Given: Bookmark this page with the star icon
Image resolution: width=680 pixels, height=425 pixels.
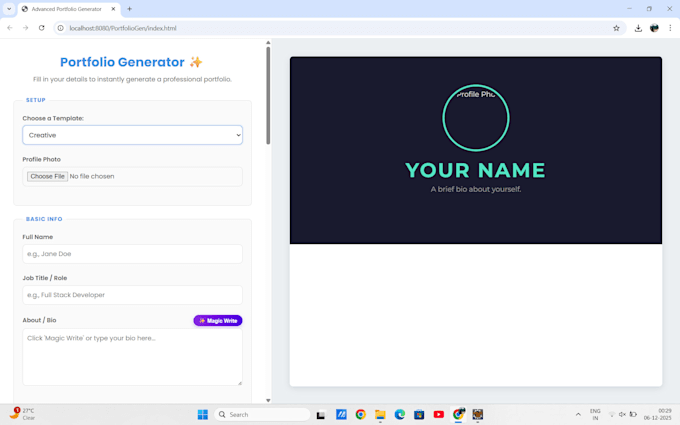Looking at the screenshot, I should (616, 28).
